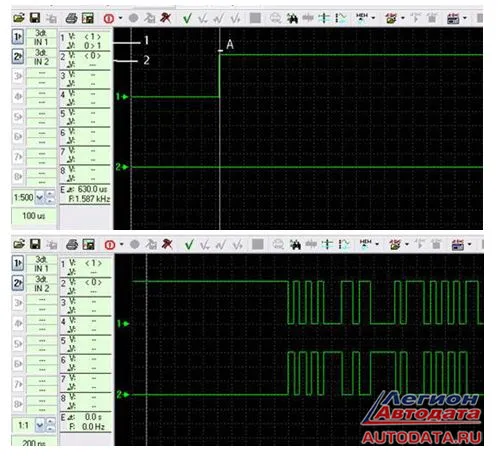Click the green checkmark icon in bottom window toolbar
Image resolution: width=498 pixels, height=456 pixels.
(x=189, y=245)
